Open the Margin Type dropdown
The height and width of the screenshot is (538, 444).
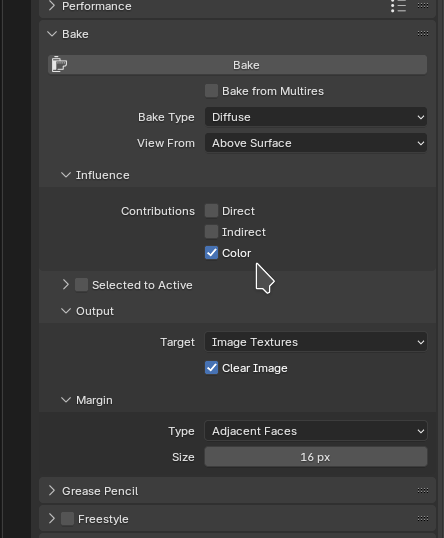pyautogui.click(x=316, y=431)
